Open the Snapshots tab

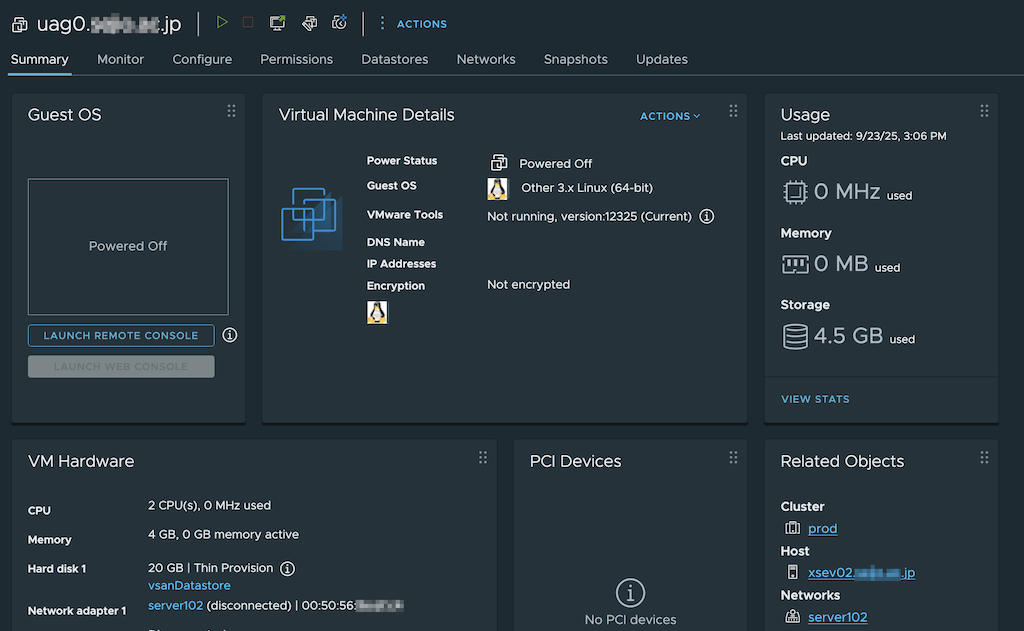[x=575, y=59]
